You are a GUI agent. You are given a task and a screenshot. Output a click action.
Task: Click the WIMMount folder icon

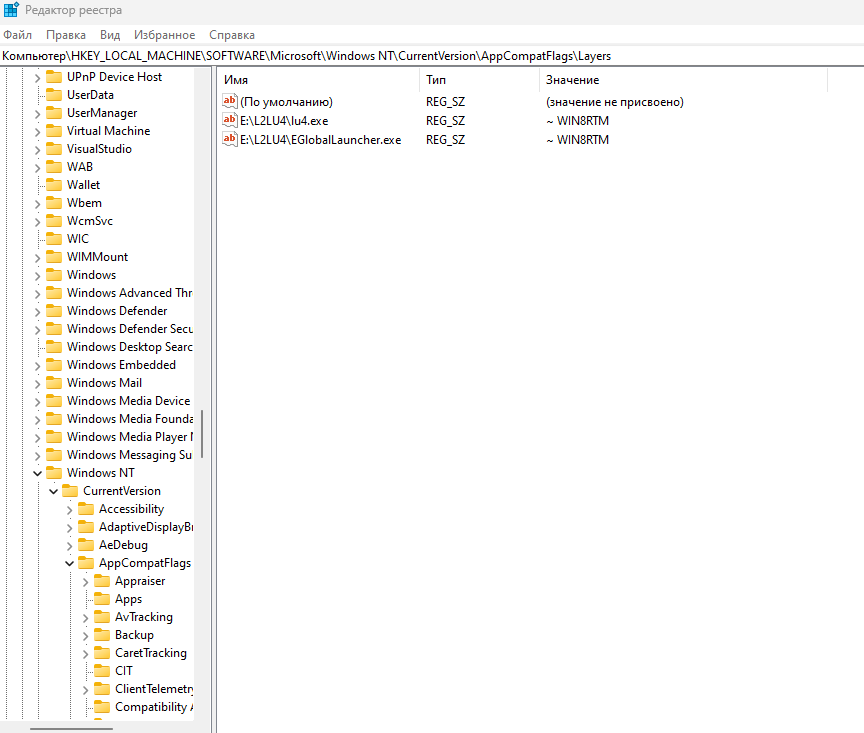click(x=54, y=257)
